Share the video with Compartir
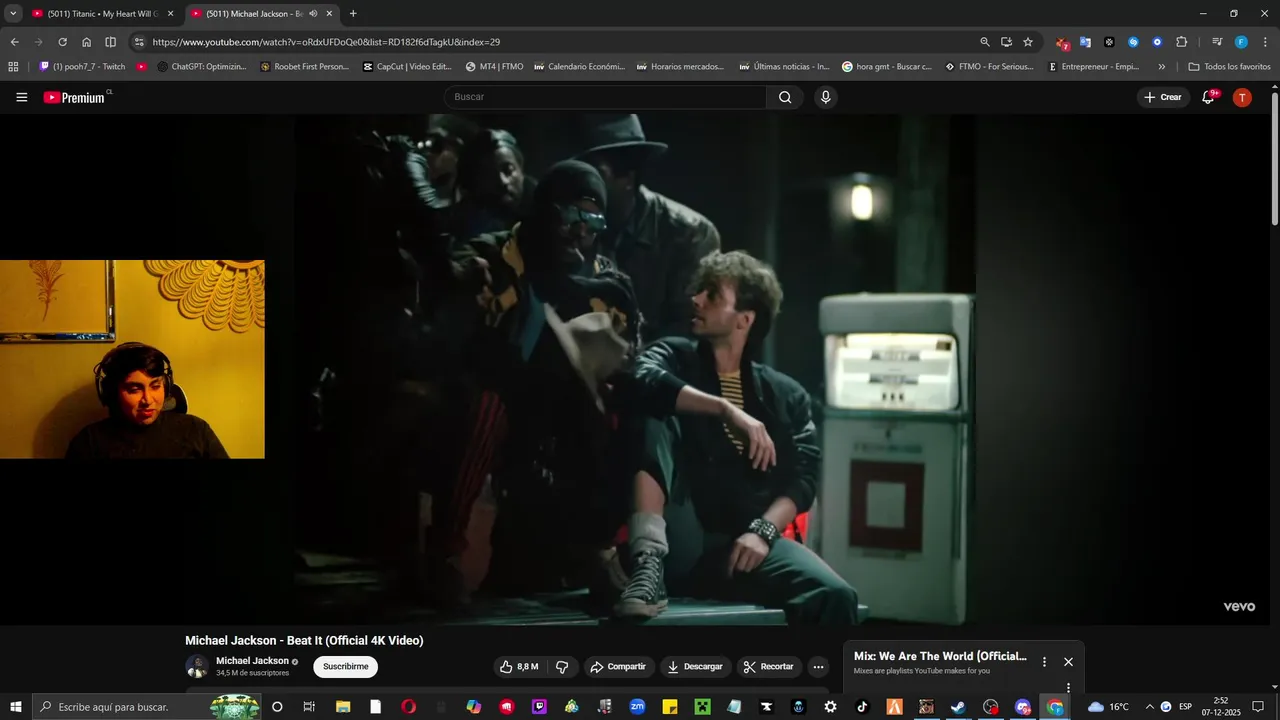1280x720 pixels. click(x=617, y=667)
